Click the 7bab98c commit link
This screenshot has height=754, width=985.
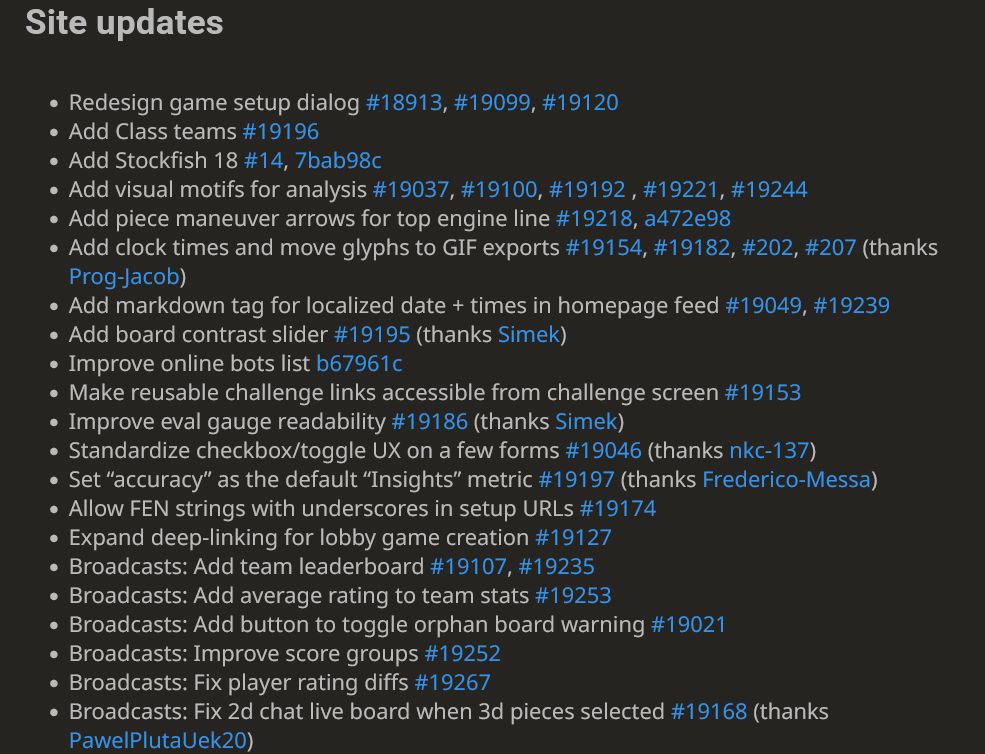(338, 160)
